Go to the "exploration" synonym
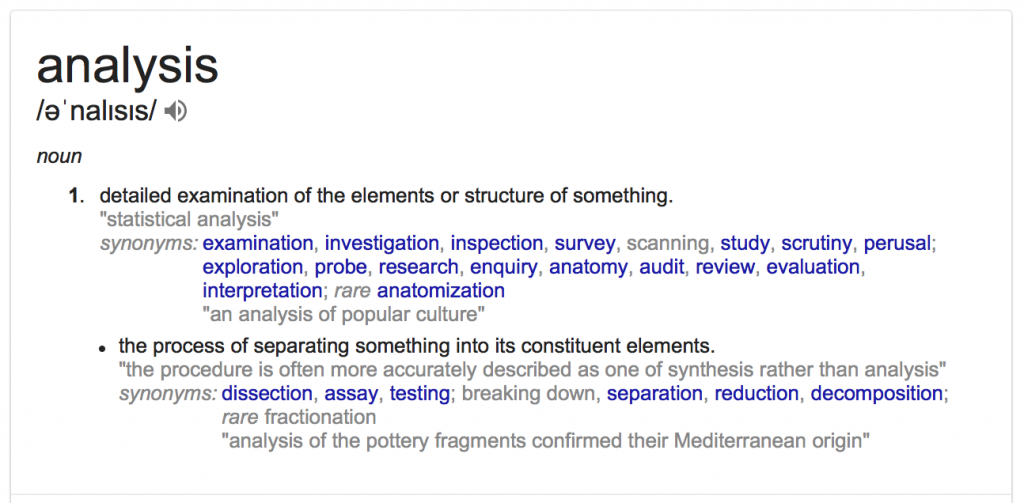The image size is (1024, 503). click(x=252, y=267)
